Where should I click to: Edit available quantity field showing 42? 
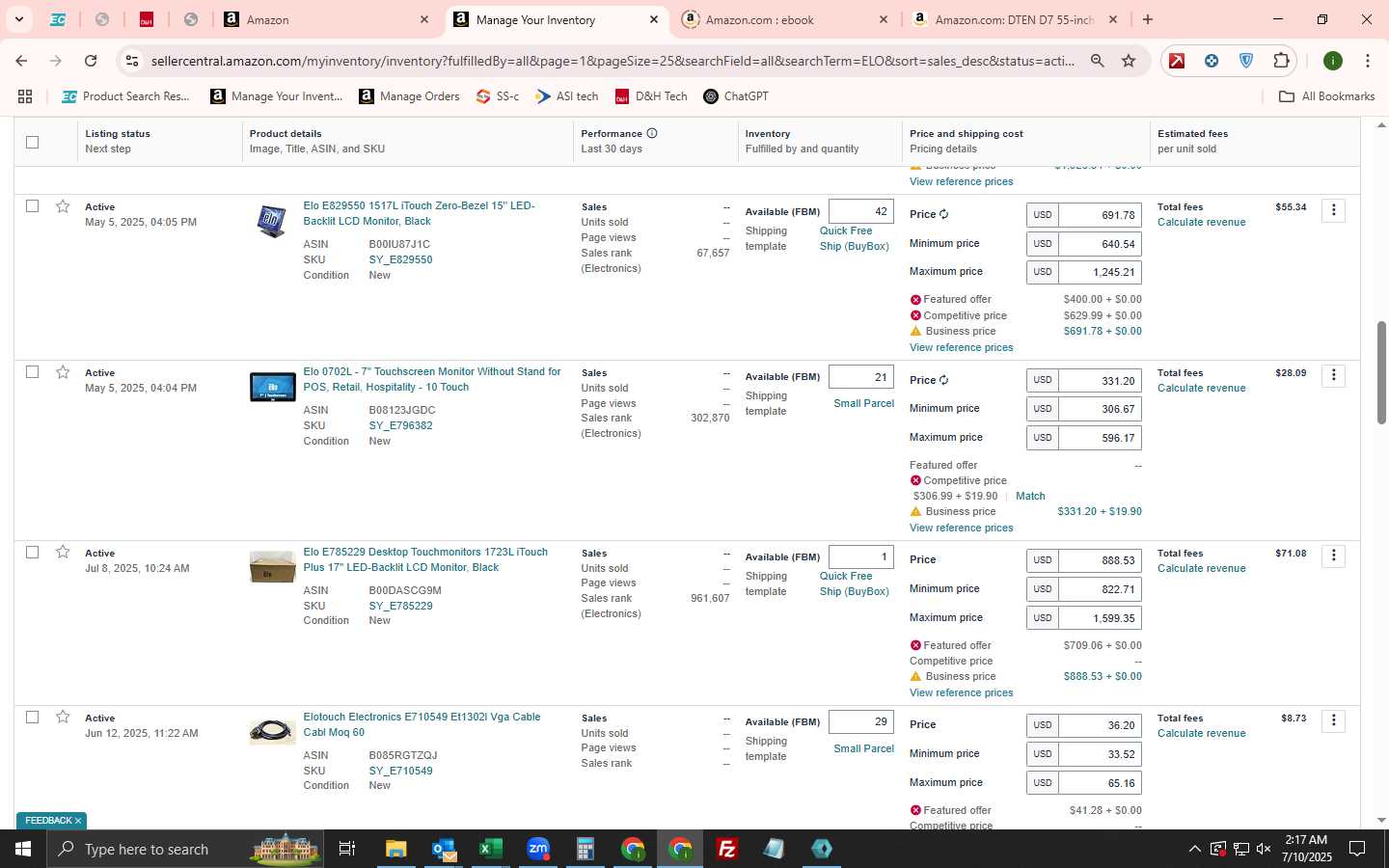point(860,211)
